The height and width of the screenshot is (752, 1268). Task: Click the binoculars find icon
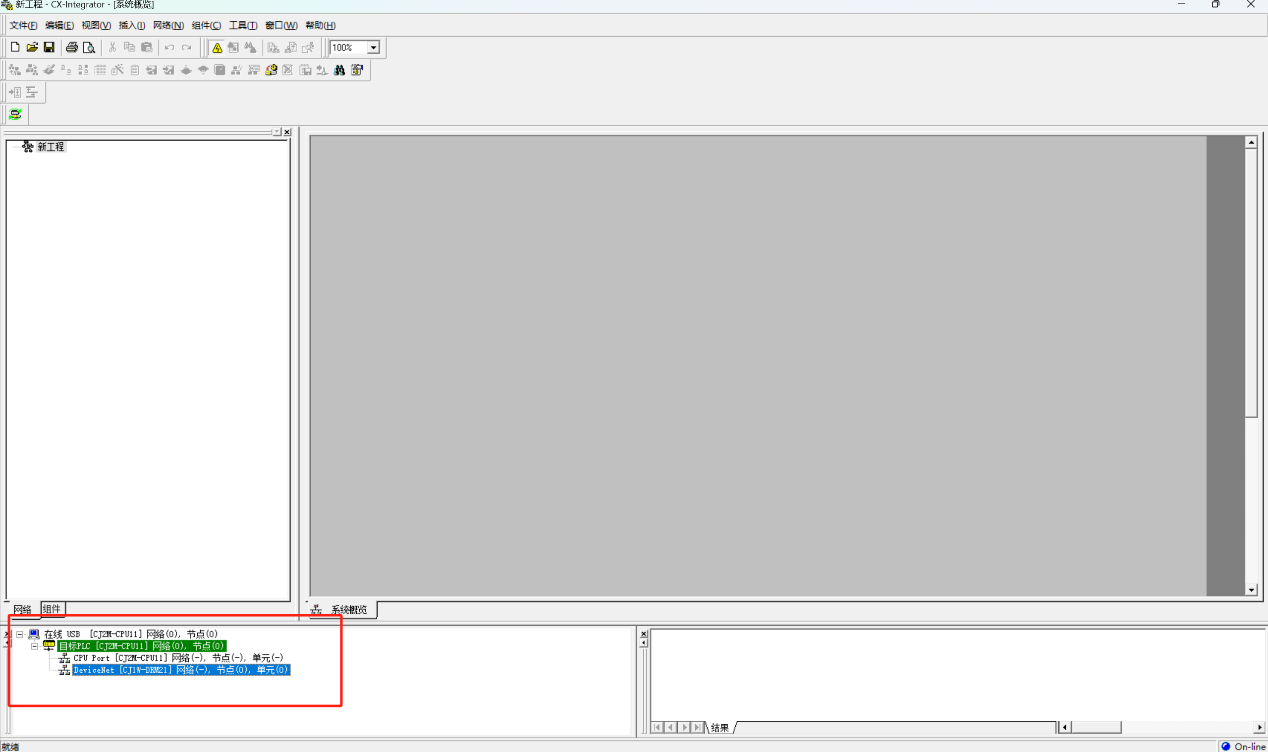[x=340, y=70]
